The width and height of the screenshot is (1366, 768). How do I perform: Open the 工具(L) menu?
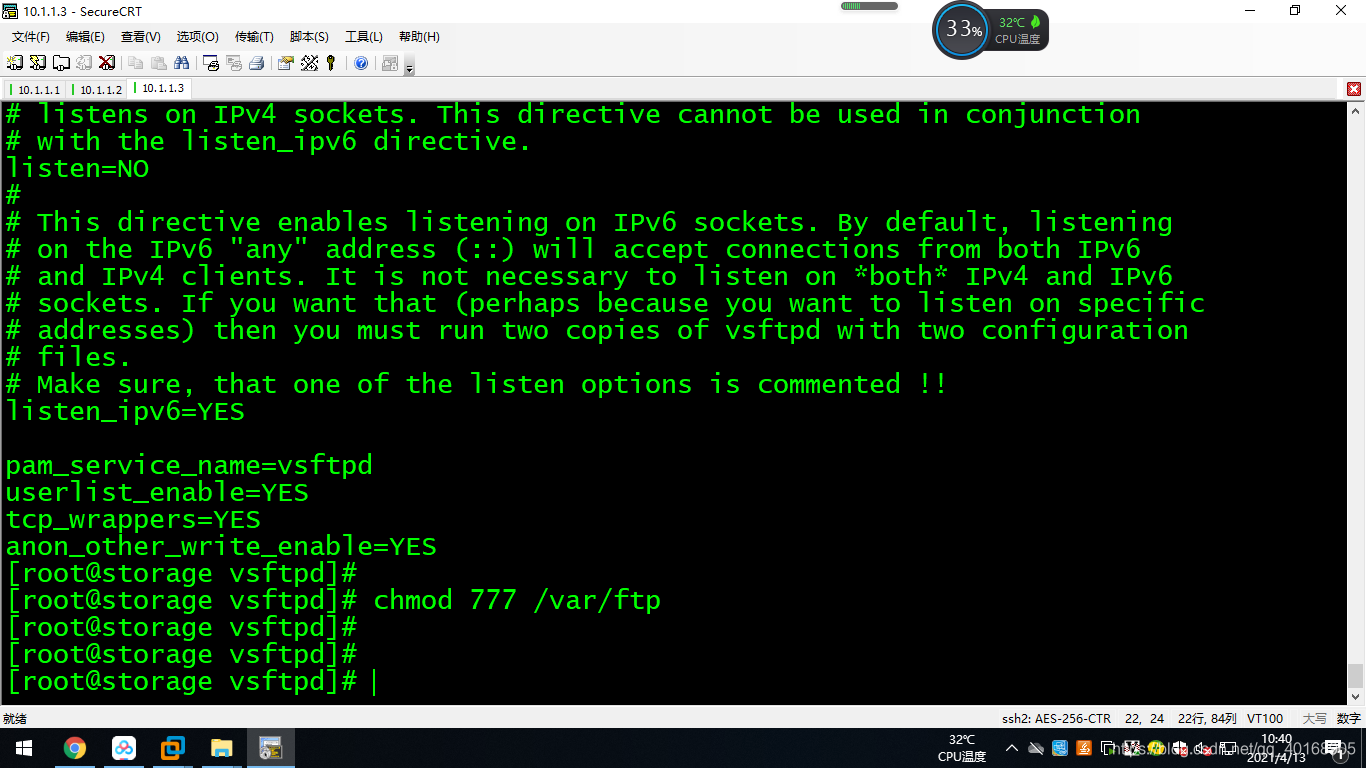coord(364,37)
